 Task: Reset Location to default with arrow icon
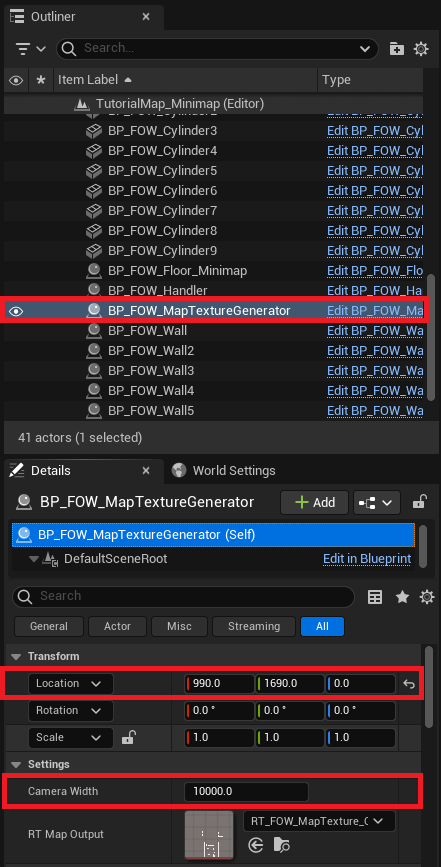pos(409,684)
